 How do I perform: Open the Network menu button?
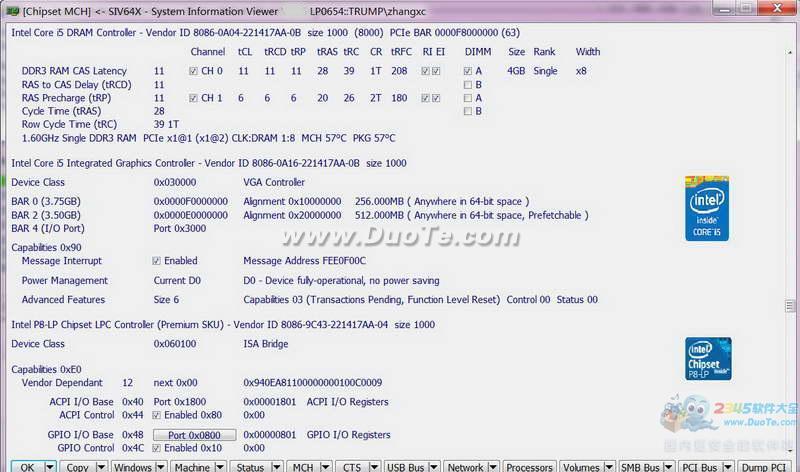tap(466, 467)
